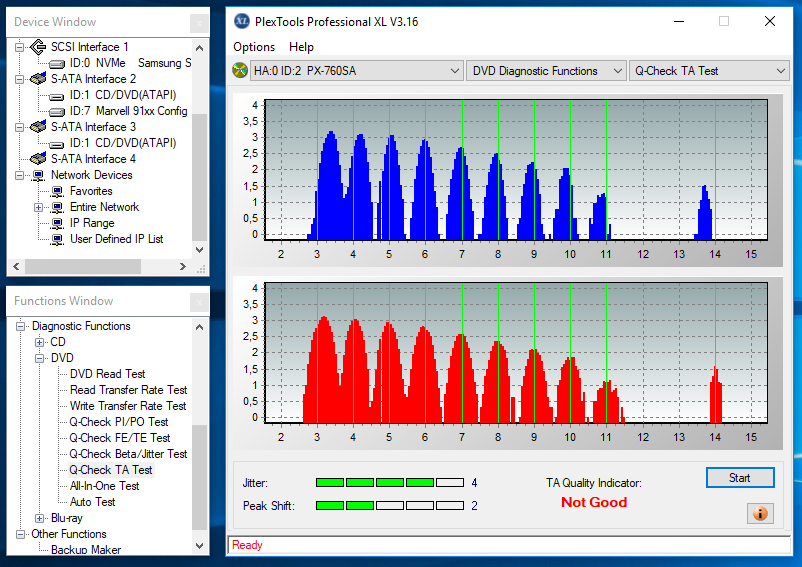Click the S-ATA Interface 3 icon
The width and height of the screenshot is (802, 567).
(38, 127)
